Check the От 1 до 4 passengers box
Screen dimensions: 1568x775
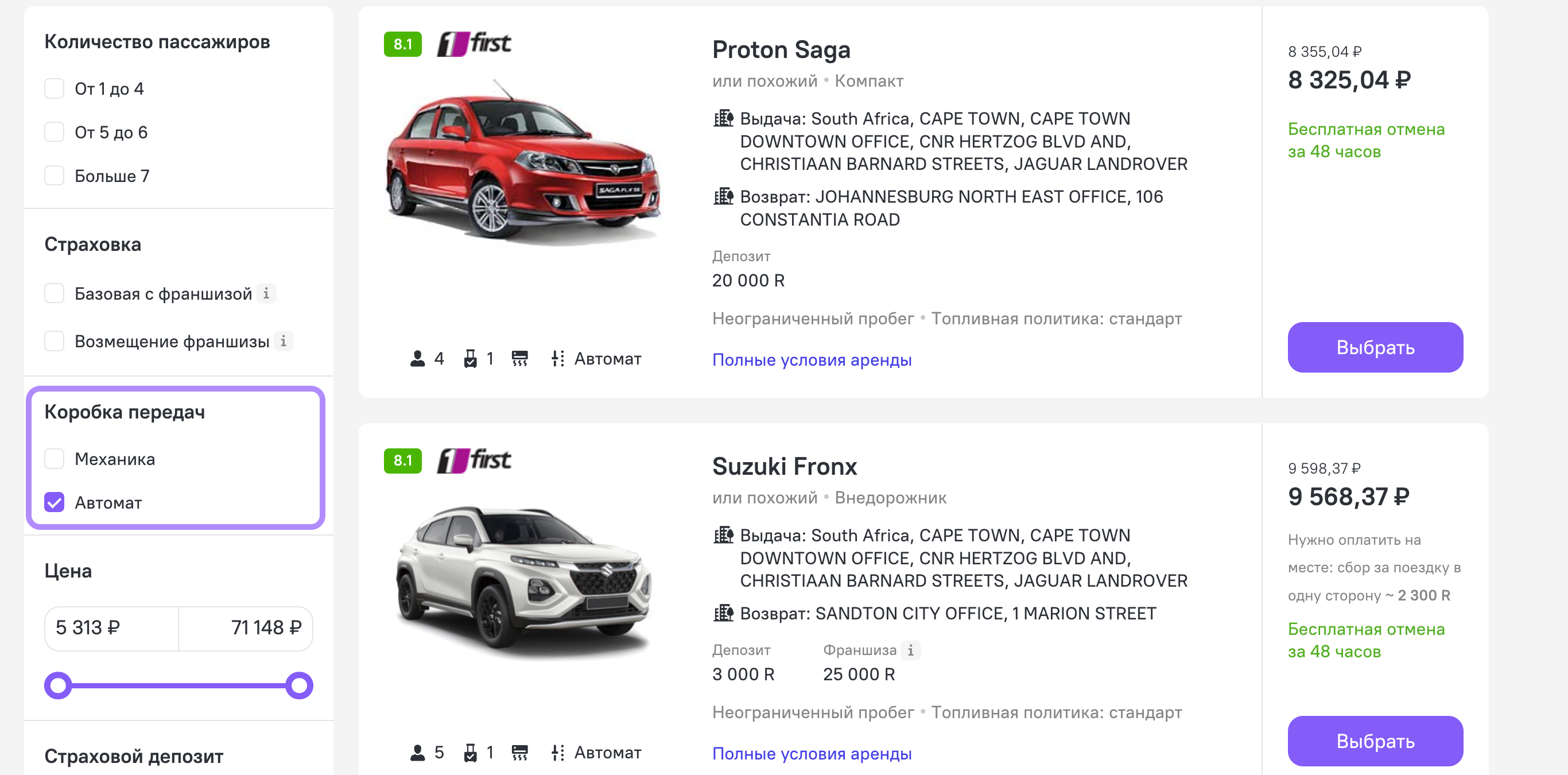(x=54, y=89)
